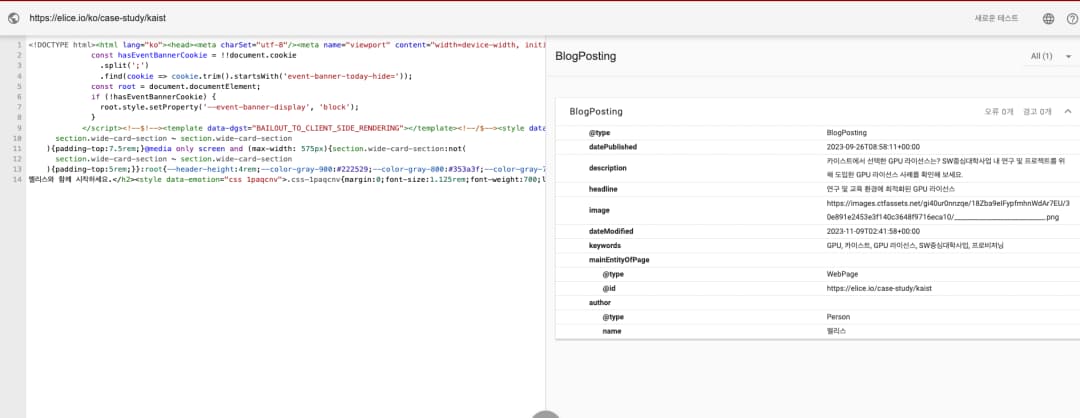Select the description property label
The image size is (1080, 418).
click(608, 167)
